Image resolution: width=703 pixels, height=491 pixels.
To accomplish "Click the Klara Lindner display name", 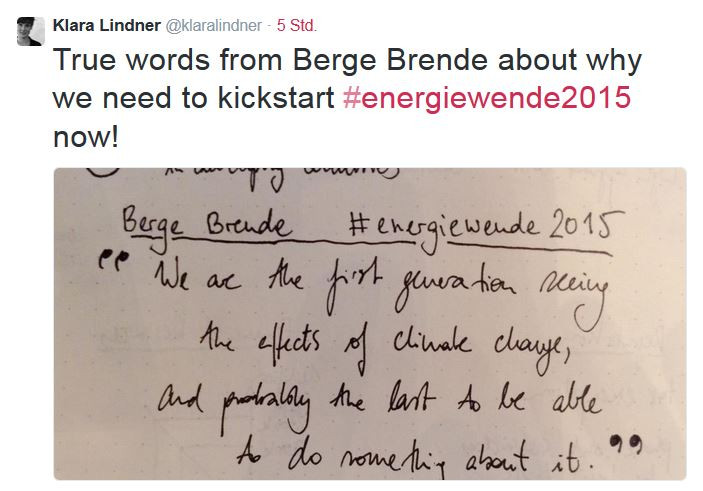I will (x=107, y=26).
